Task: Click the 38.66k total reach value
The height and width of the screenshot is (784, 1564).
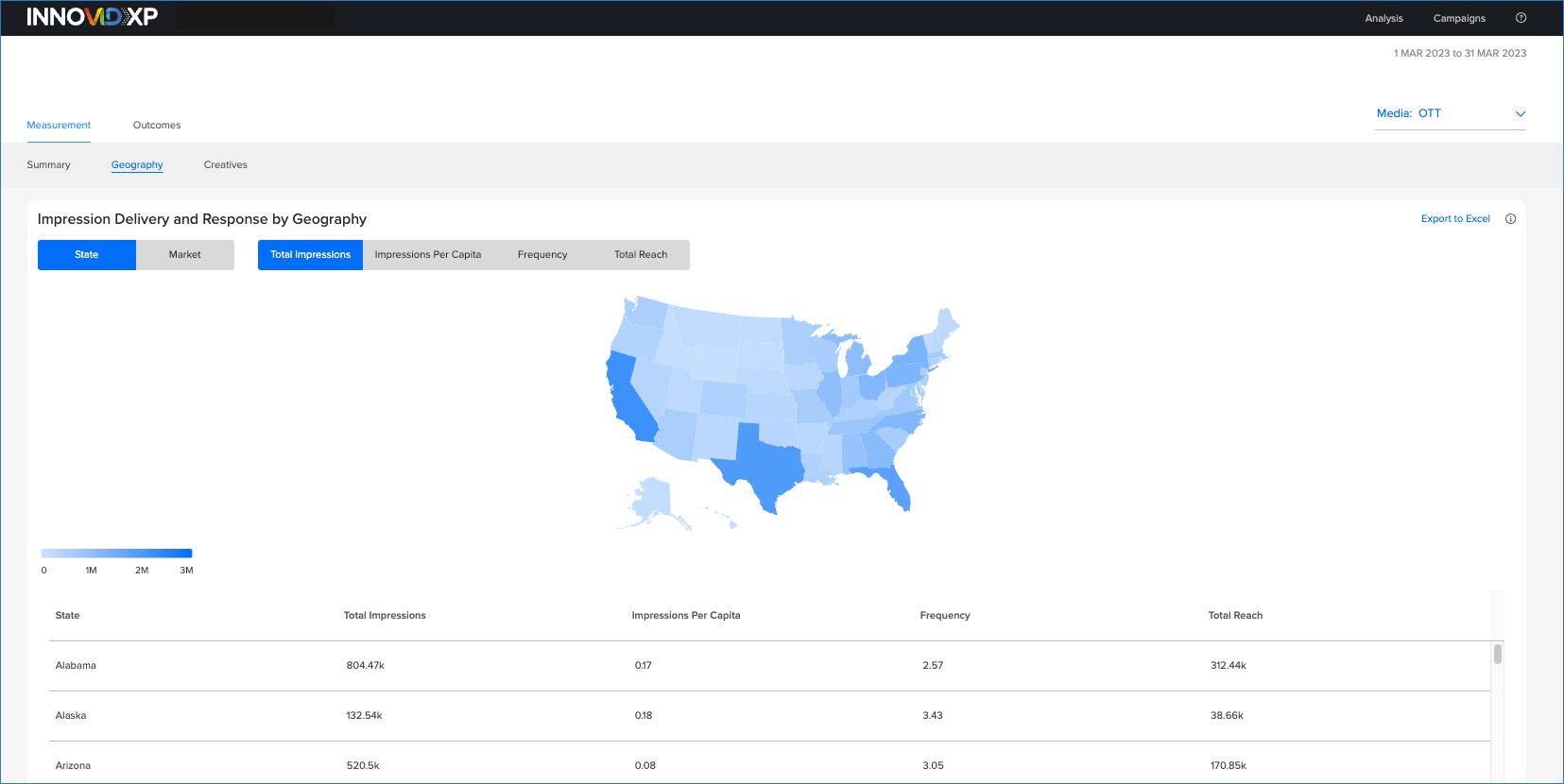Action: tap(1227, 716)
